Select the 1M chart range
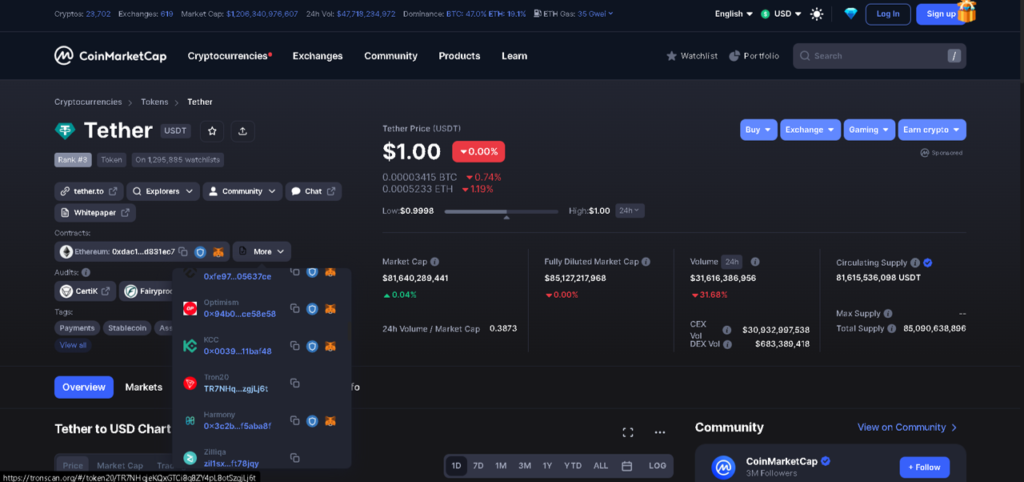1024x482 pixels. 501,466
